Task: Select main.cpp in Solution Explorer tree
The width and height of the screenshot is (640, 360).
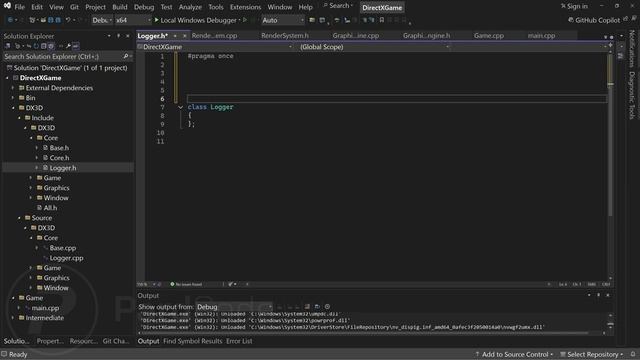Action: (x=45, y=308)
